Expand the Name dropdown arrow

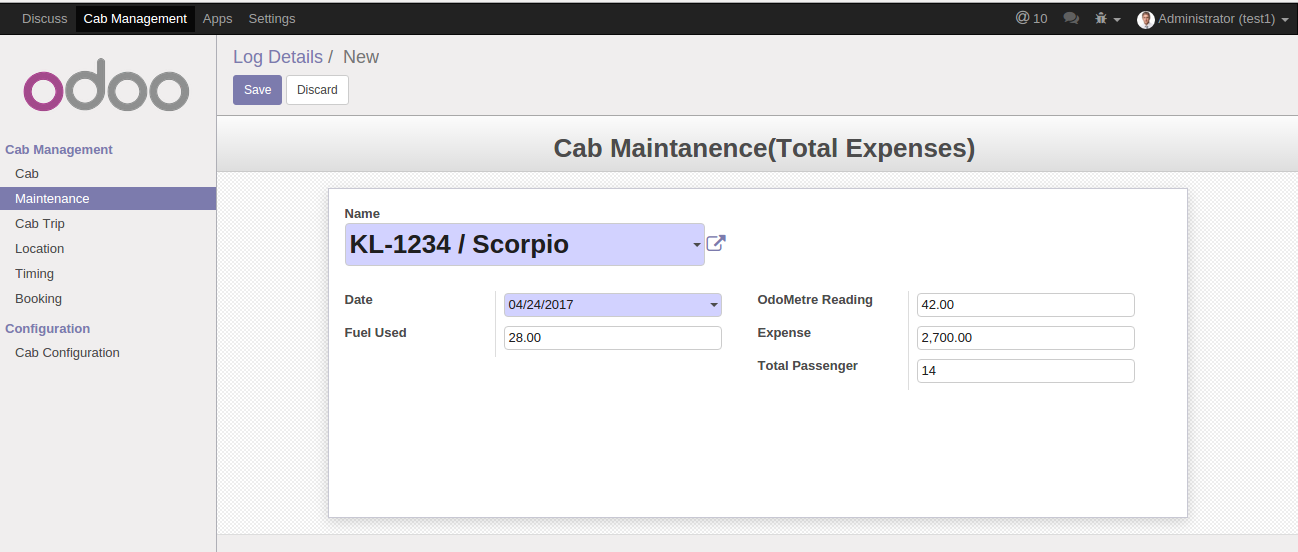tap(696, 245)
